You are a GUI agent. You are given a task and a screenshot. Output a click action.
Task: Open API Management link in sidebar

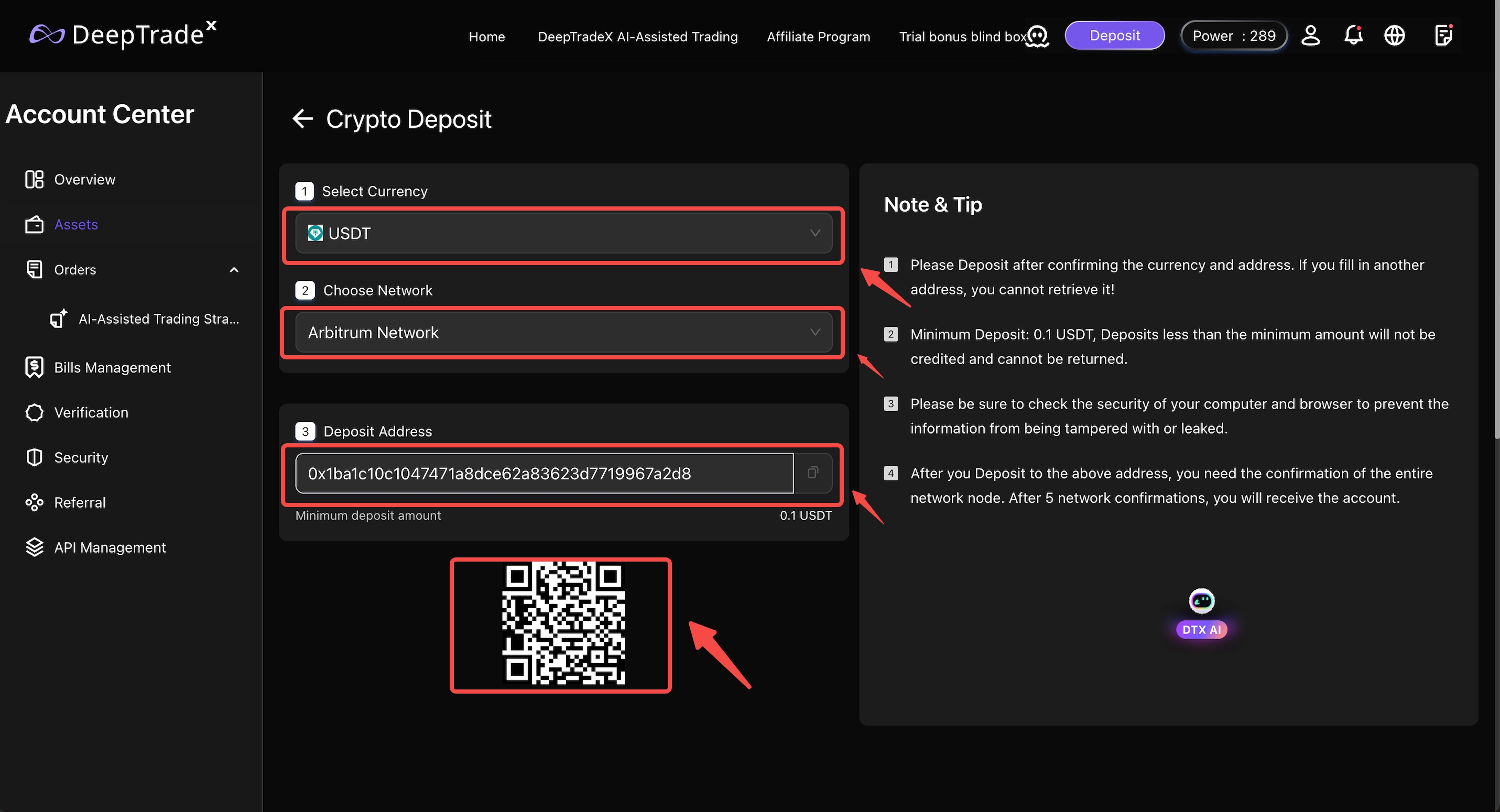(110, 547)
